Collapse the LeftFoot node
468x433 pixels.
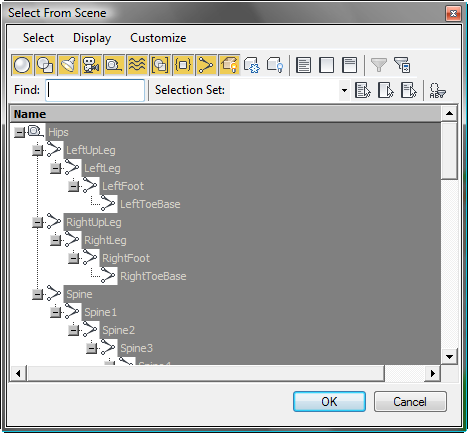tap(73, 186)
